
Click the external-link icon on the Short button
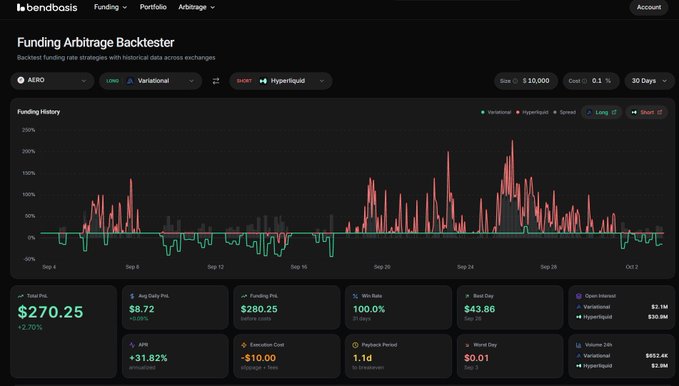660,112
